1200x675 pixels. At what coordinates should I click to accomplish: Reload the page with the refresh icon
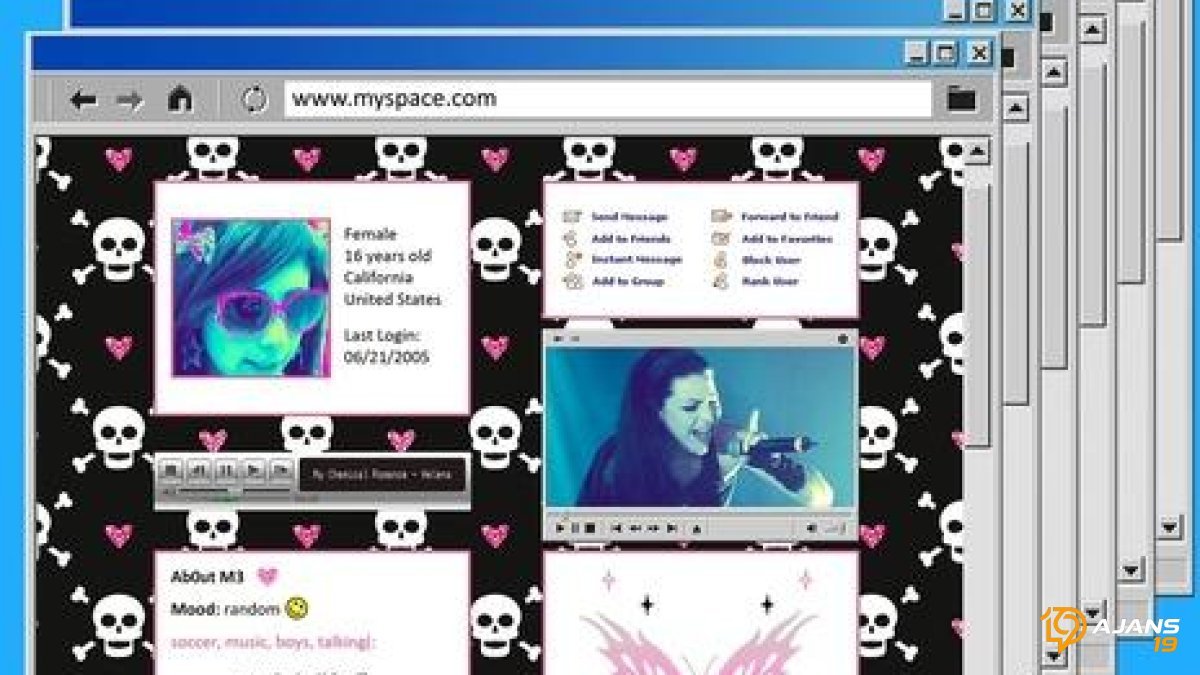tap(255, 99)
